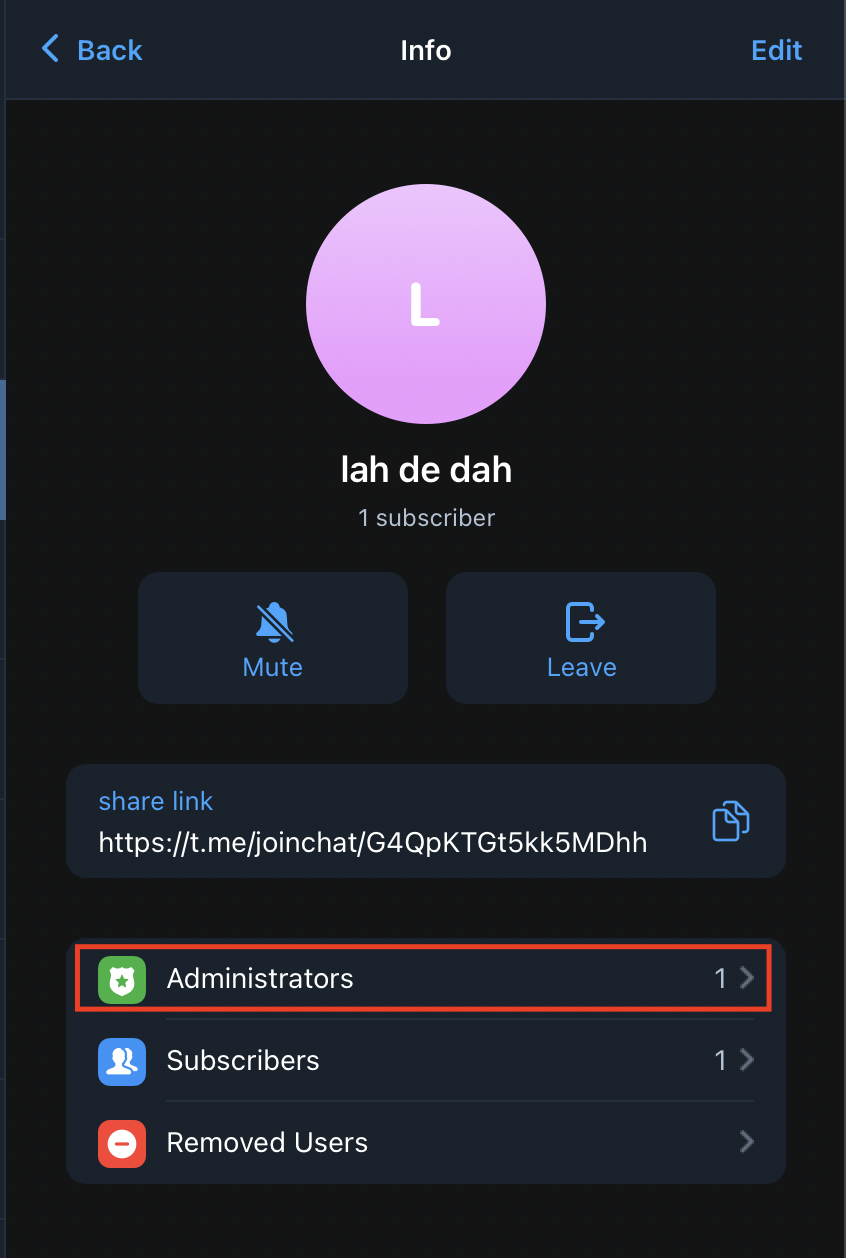Click the Mute button label
Viewport: 846px width, 1258px height.
273,667
